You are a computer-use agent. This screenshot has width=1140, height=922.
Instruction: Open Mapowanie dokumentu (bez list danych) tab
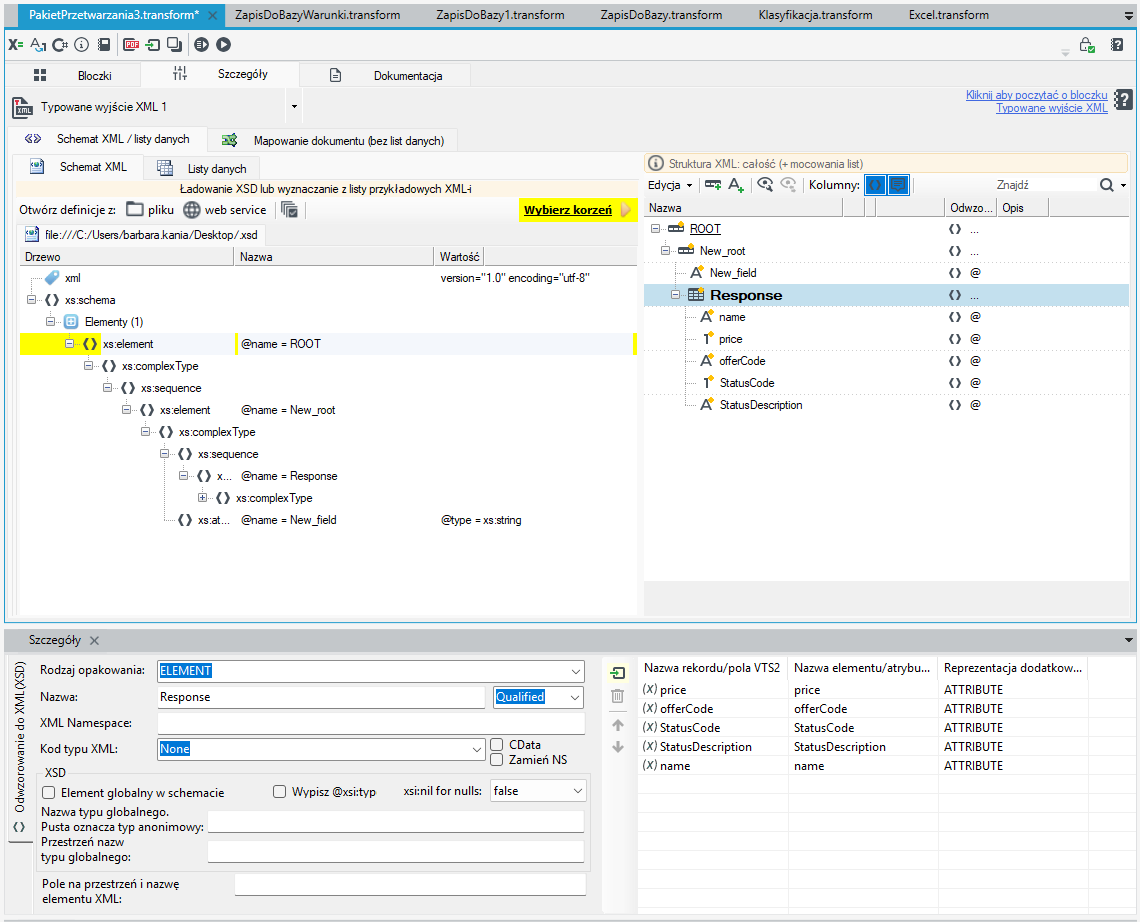coord(333,140)
